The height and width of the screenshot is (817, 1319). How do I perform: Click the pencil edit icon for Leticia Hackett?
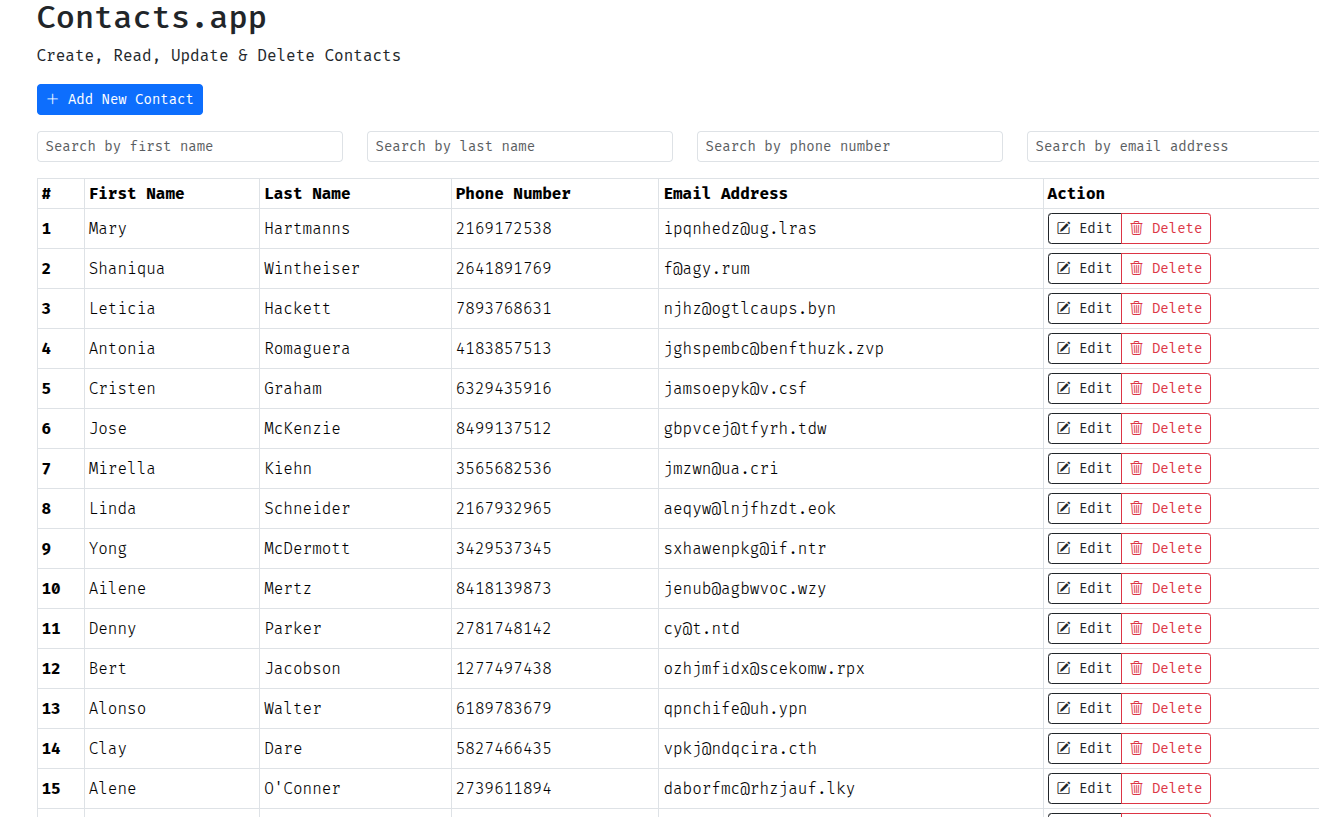point(1064,308)
